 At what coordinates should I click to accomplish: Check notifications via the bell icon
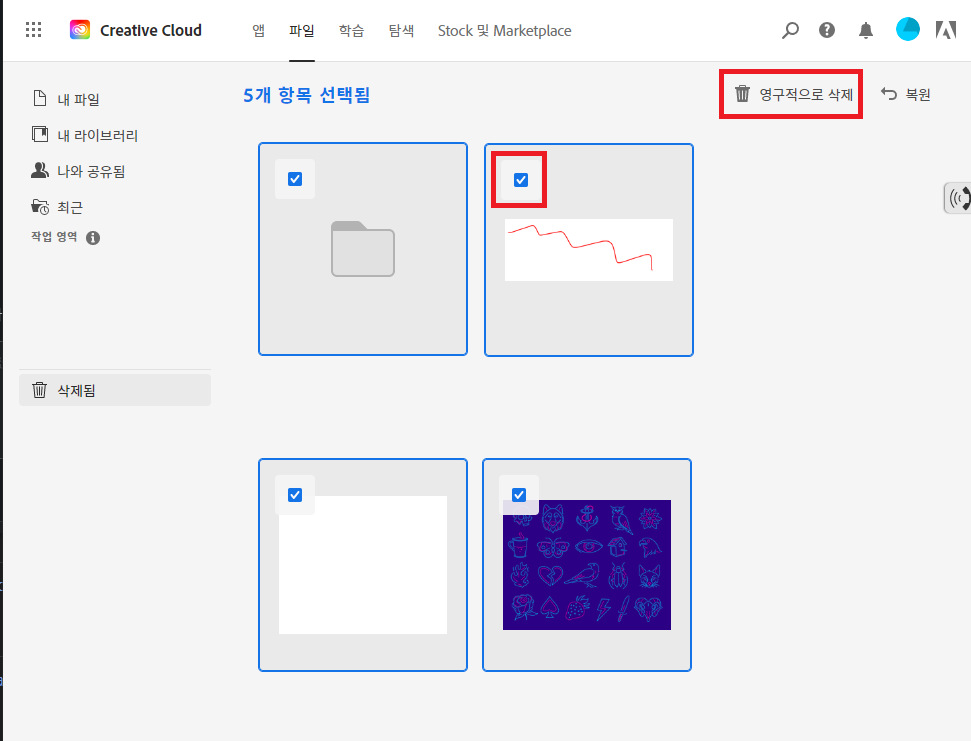pyautogui.click(x=864, y=30)
